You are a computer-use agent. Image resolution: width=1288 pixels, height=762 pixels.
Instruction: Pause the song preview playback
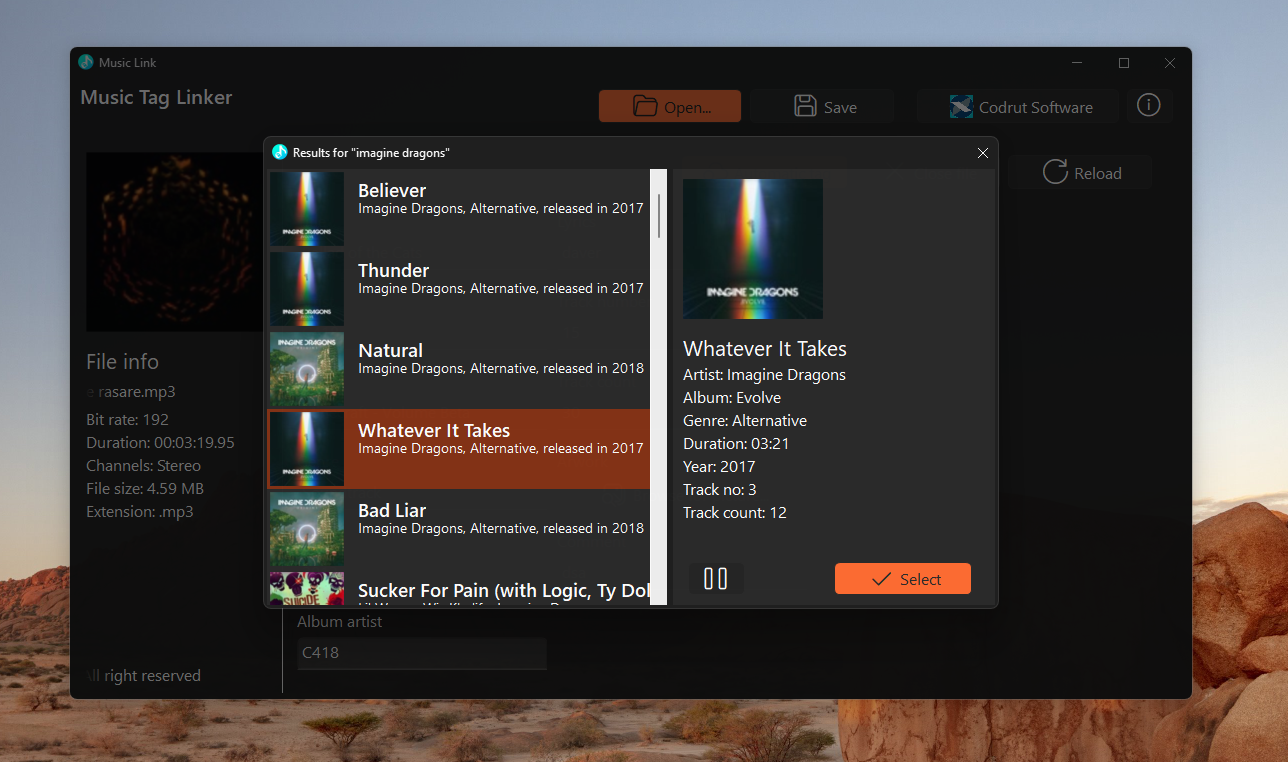[x=716, y=579]
